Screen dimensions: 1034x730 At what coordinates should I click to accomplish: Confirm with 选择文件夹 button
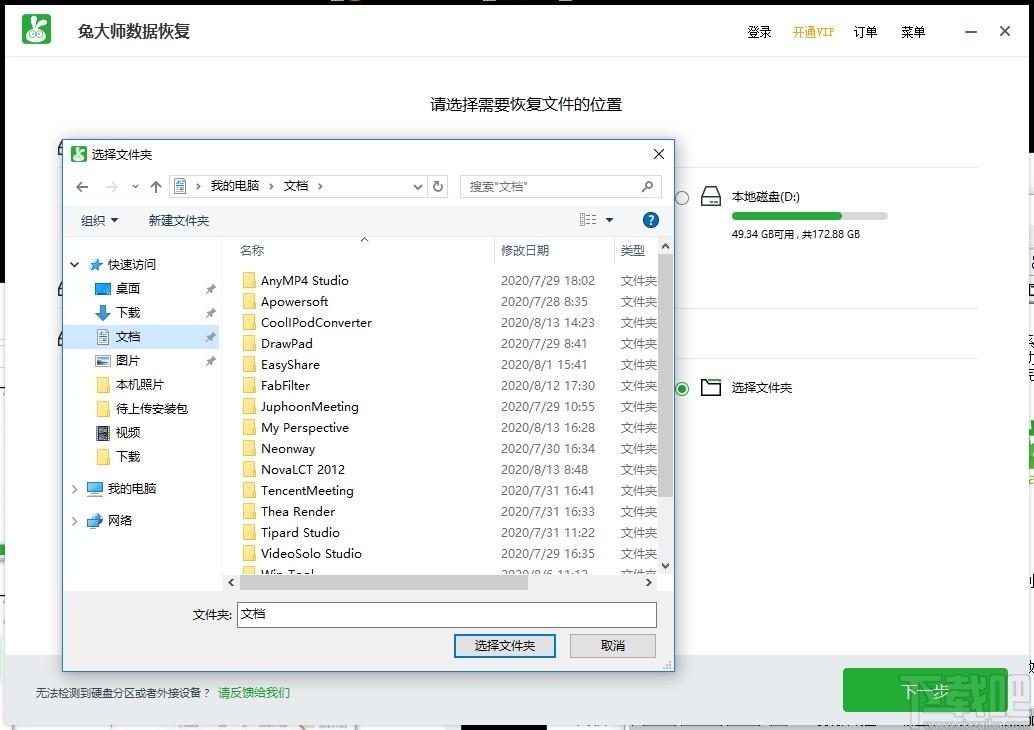click(x=504, y=646)
